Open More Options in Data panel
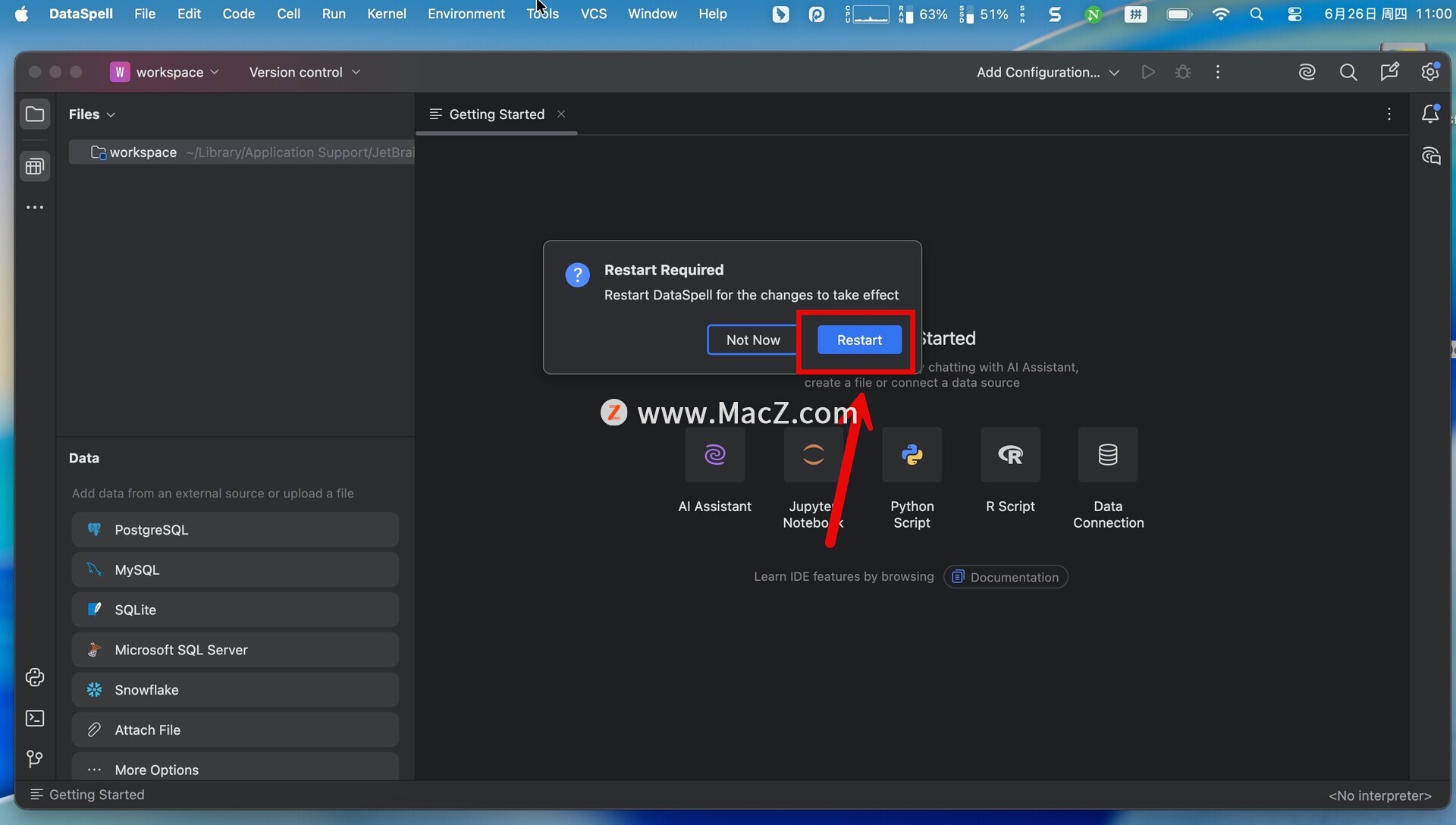1456x825 pixels. (235, 767)
